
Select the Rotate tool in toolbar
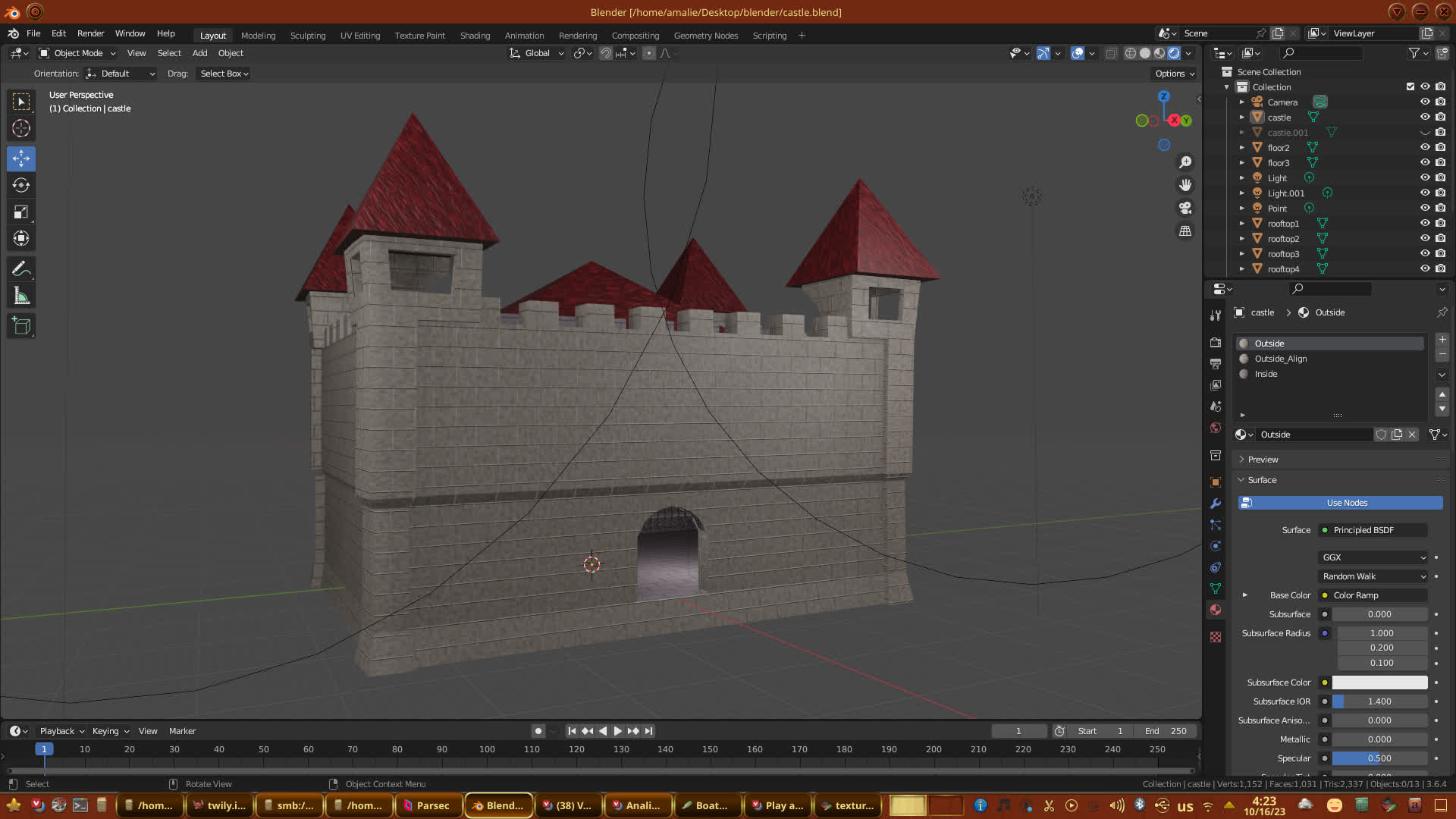point(21,186)
